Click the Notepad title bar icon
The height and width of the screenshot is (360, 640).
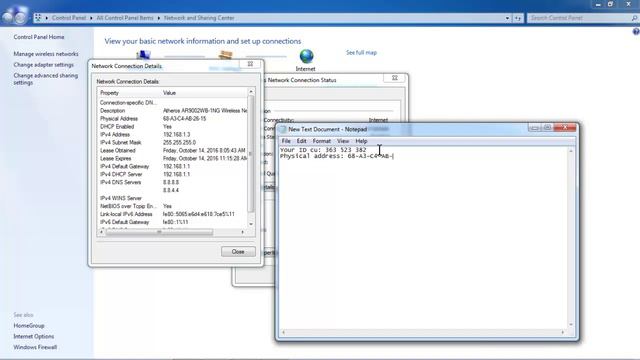(282, 129)
